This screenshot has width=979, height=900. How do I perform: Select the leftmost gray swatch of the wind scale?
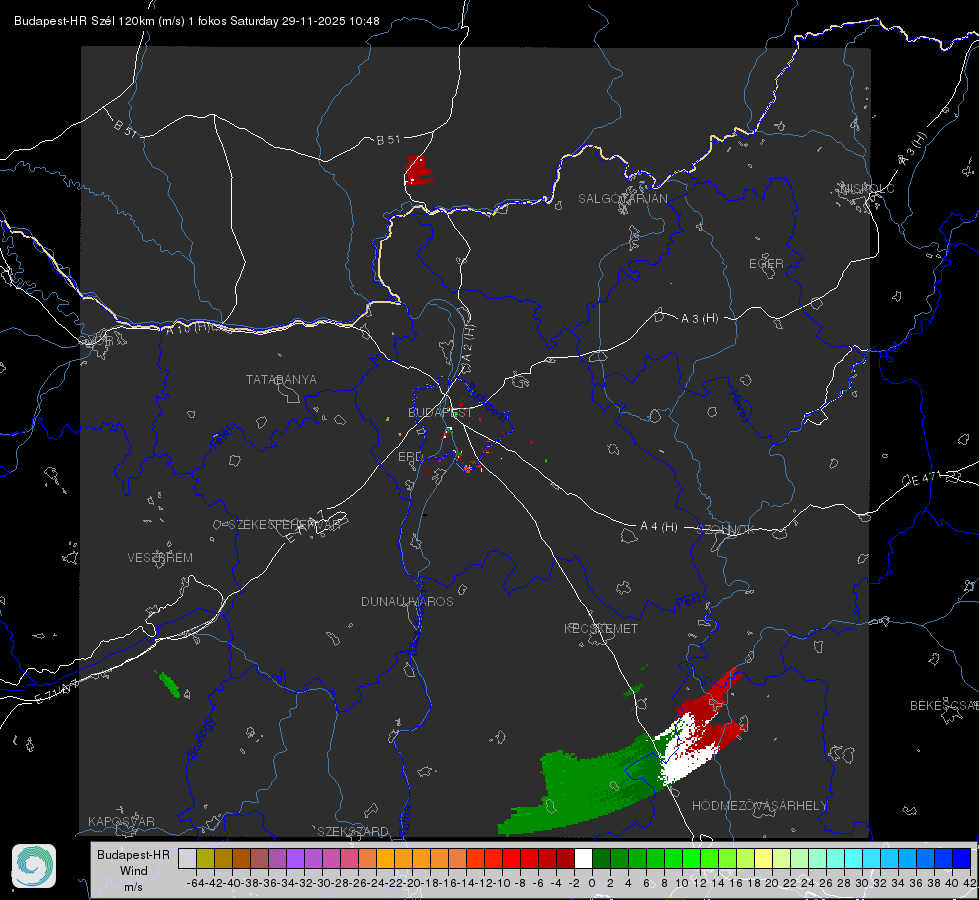pos(187,858)
